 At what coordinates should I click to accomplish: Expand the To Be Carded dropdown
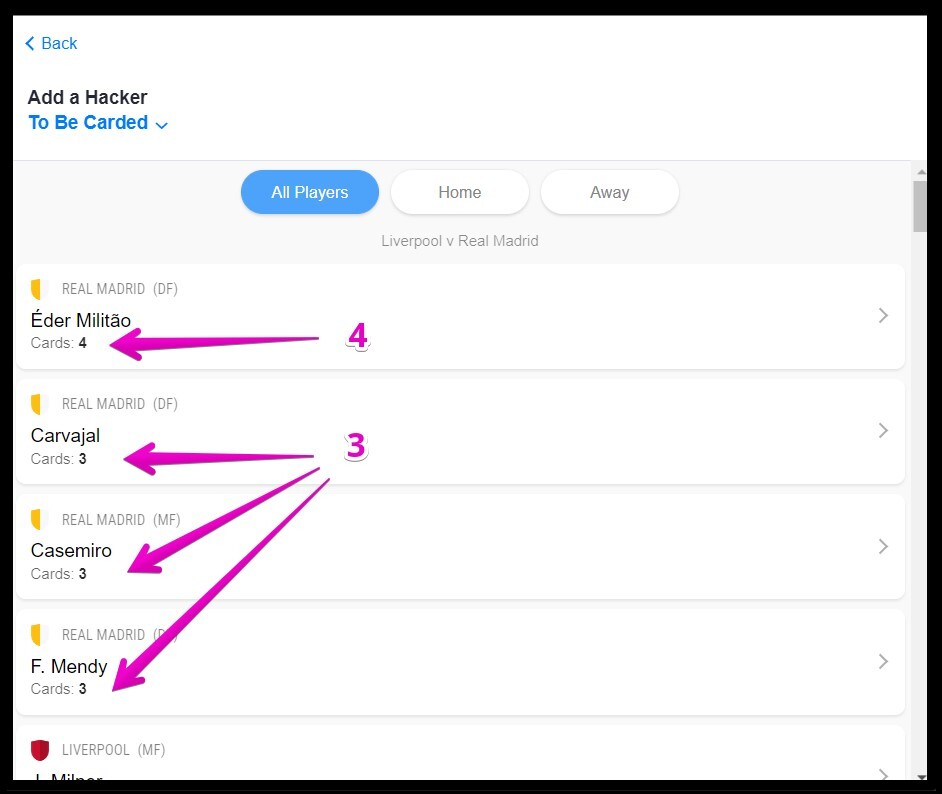coord(98,123)
